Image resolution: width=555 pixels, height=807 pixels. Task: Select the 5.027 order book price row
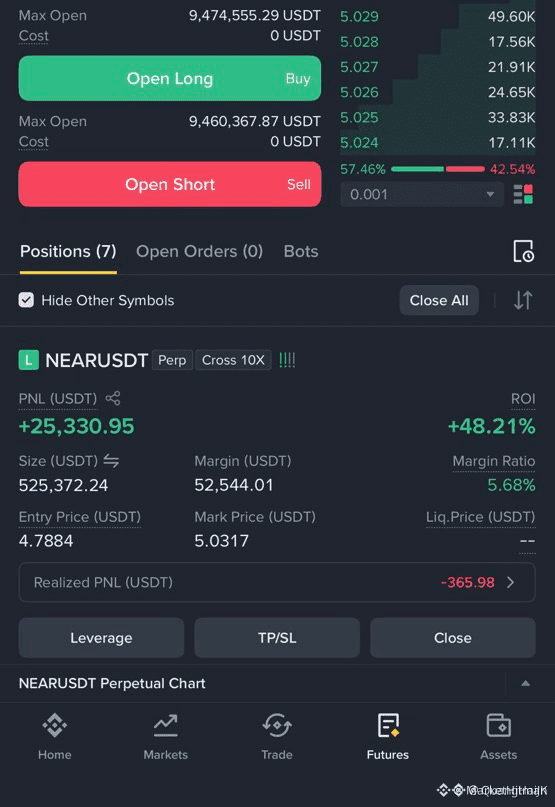coord(438,67)
